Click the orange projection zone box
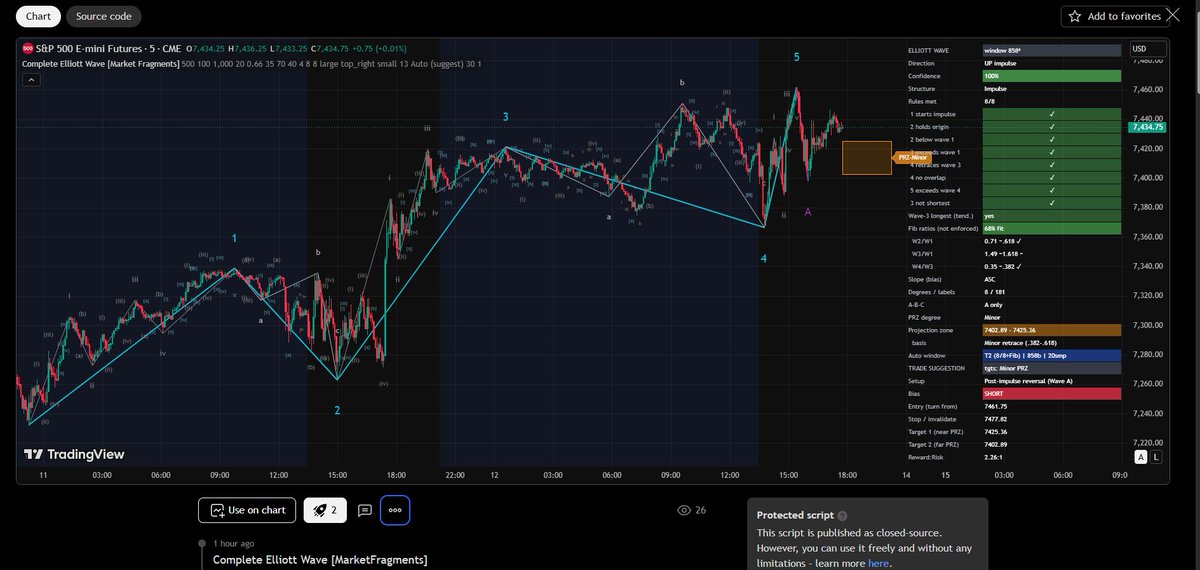Viewport: 1200px width, 570px height. [866, 158]
